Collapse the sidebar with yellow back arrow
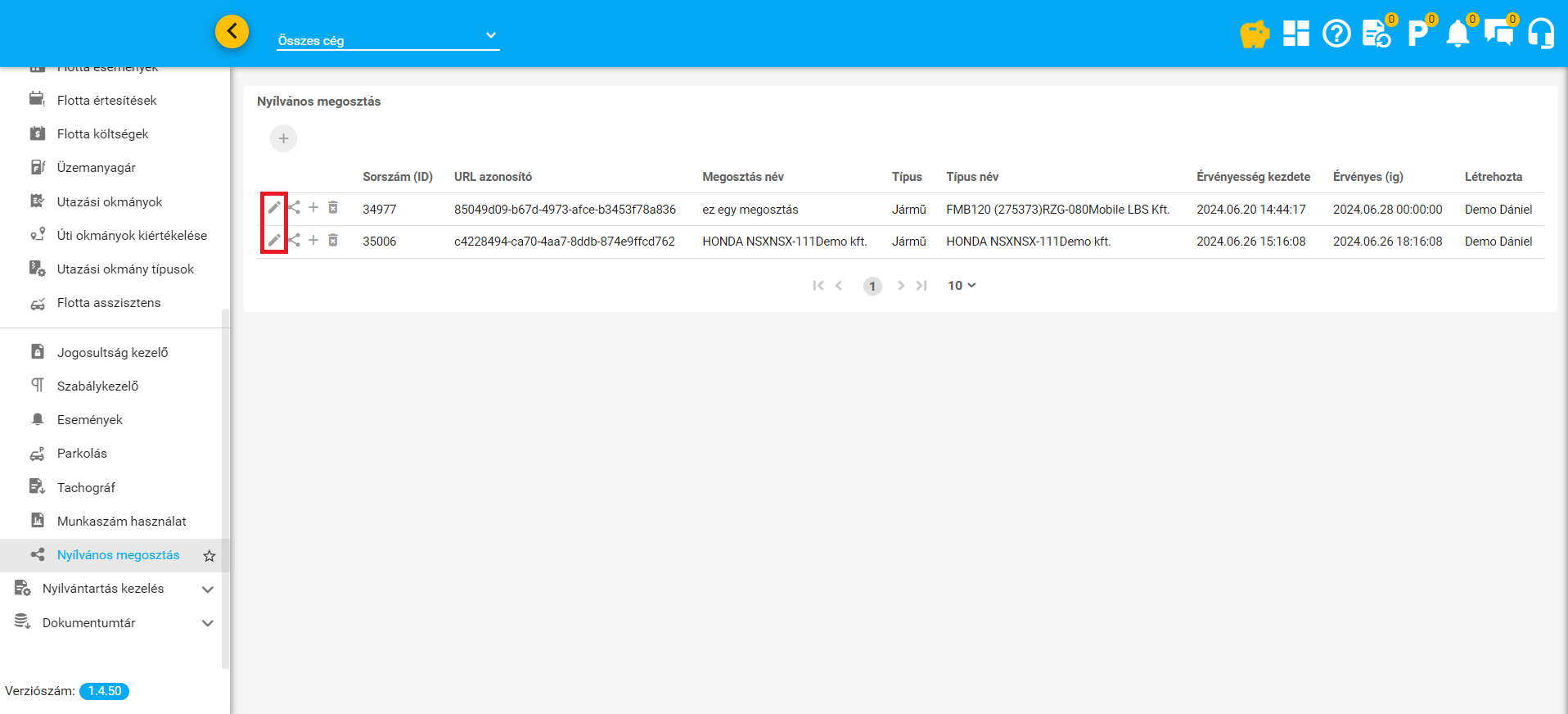The height and width of the screenshot is (714, 1568). pyautogui.click(x=232, y=32)
